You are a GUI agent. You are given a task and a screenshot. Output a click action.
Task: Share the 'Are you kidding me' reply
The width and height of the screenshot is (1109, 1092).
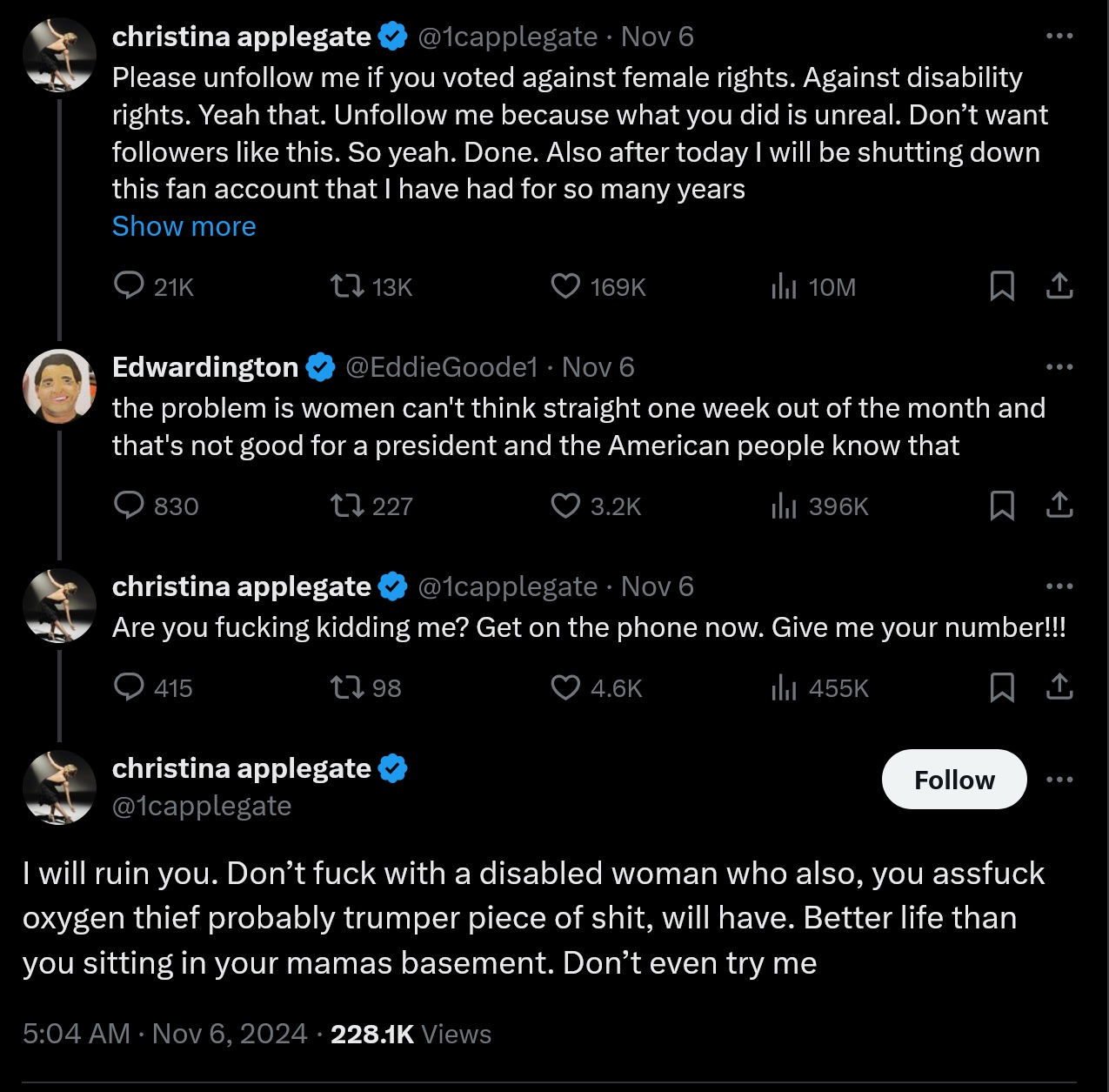point(1059,687)
